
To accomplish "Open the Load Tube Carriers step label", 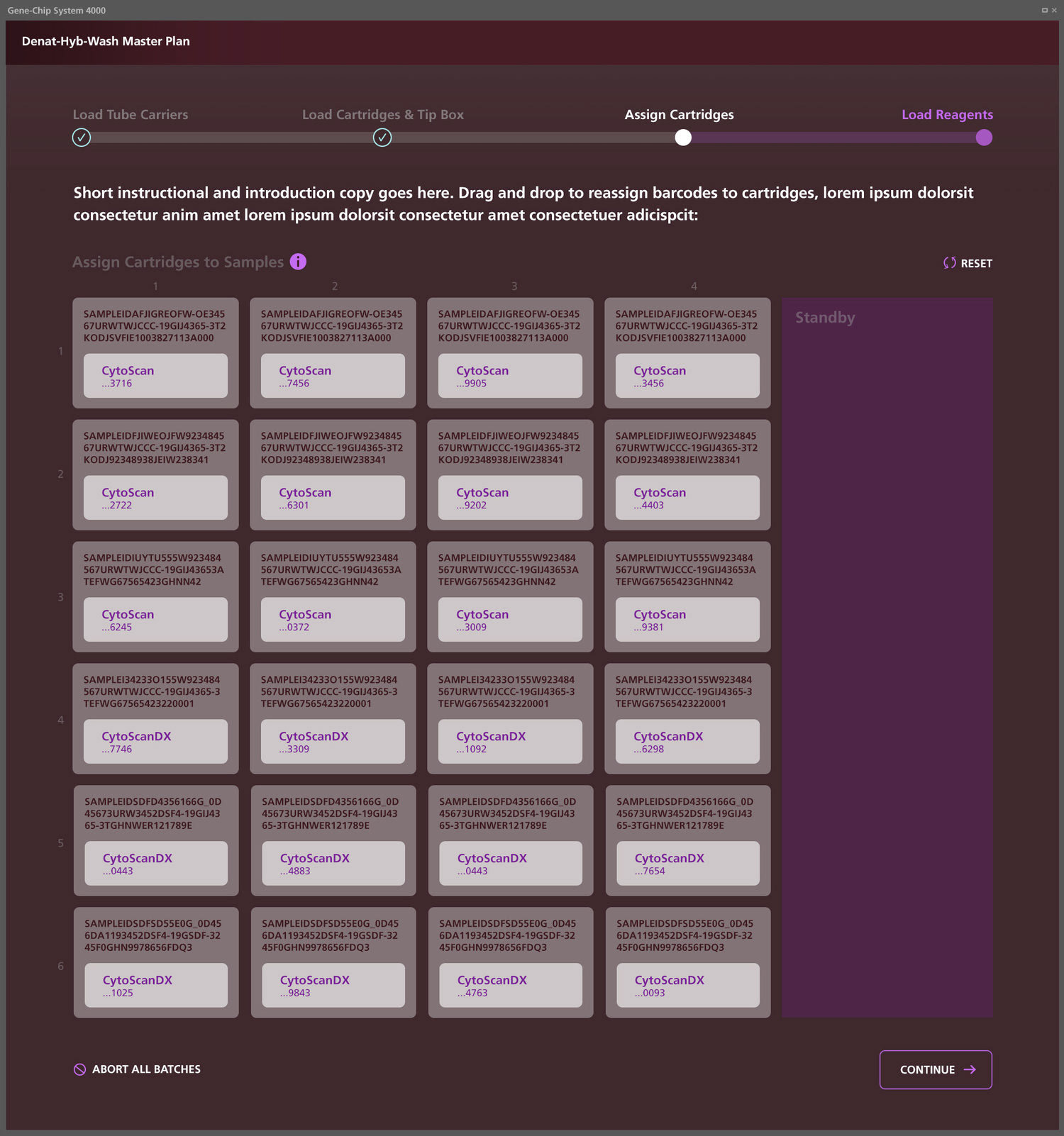I will click(x=131, y=115).
